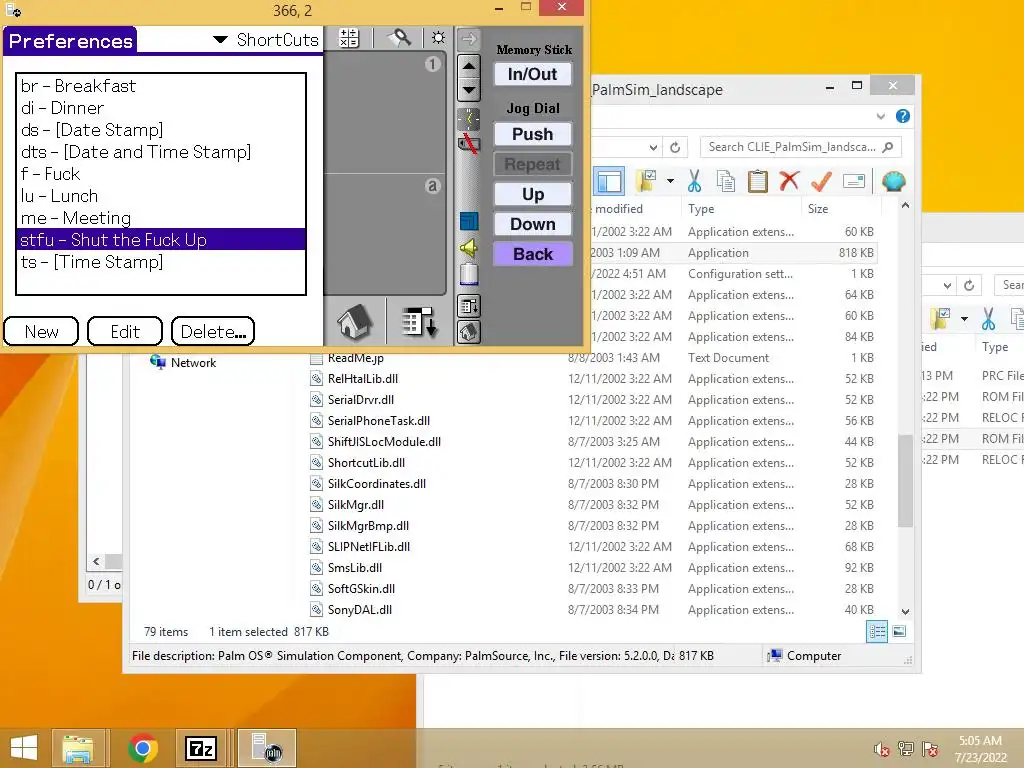Click the Size column header

click(818, 209)
